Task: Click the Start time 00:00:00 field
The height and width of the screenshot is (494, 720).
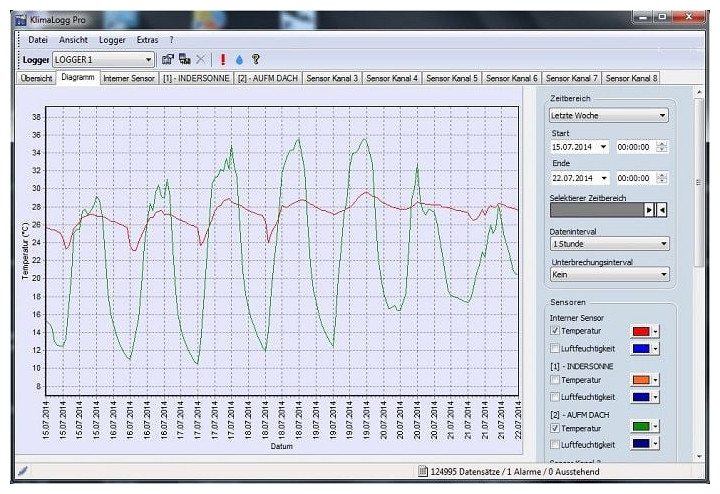Action: pos(635,147)
